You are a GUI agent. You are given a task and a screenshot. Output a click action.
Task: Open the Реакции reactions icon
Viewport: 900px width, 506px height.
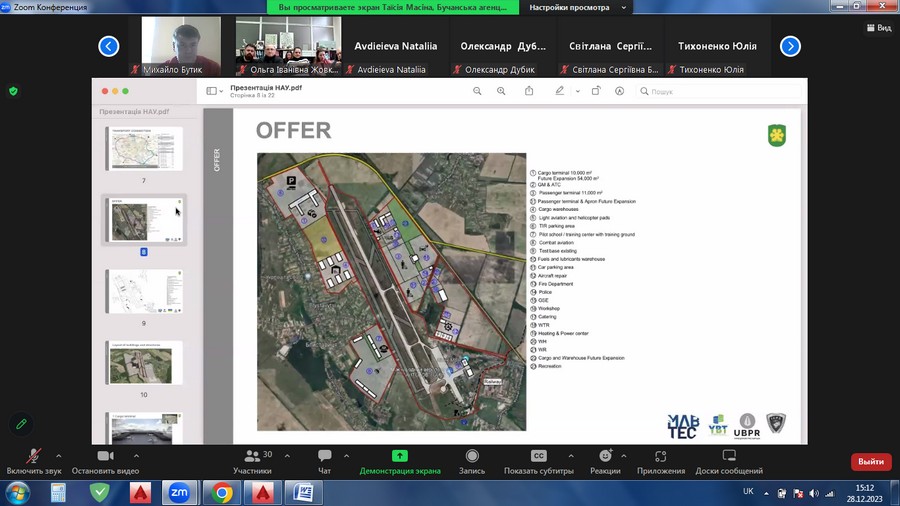tap(605, 456)
